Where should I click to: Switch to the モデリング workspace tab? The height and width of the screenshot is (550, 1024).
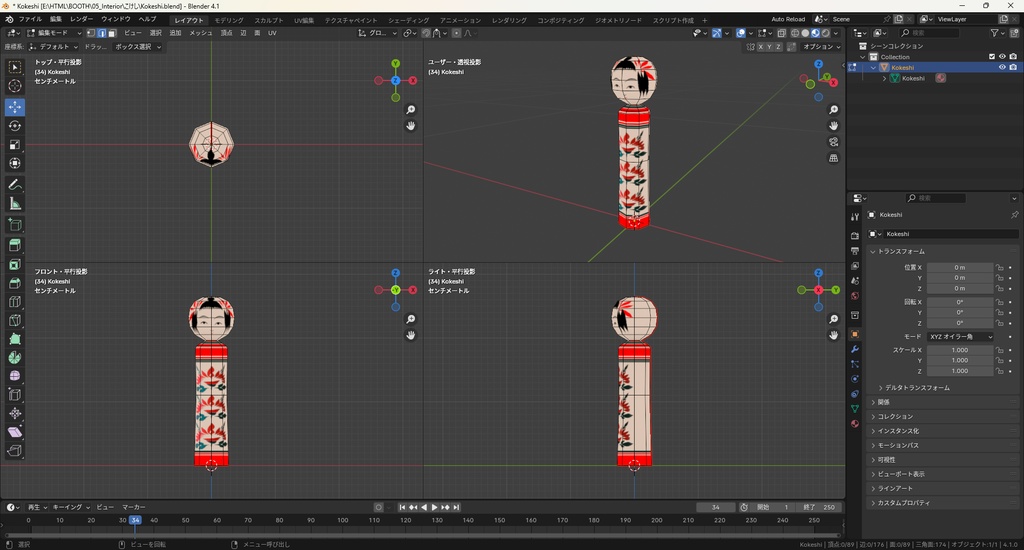[x=228, y=20]
